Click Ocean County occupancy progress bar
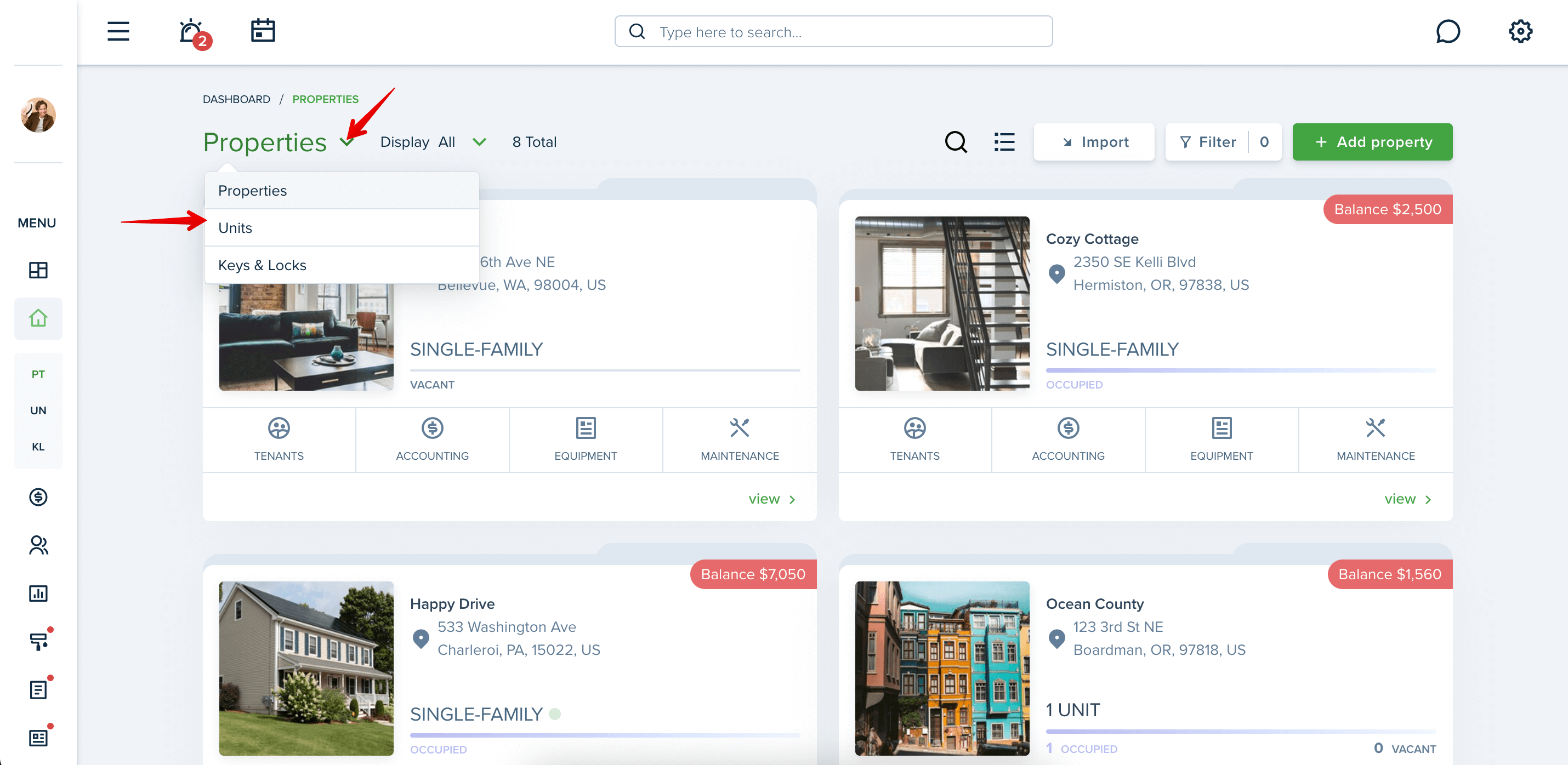This screenshot has width=1568, height=765. tap(1241, 731)
